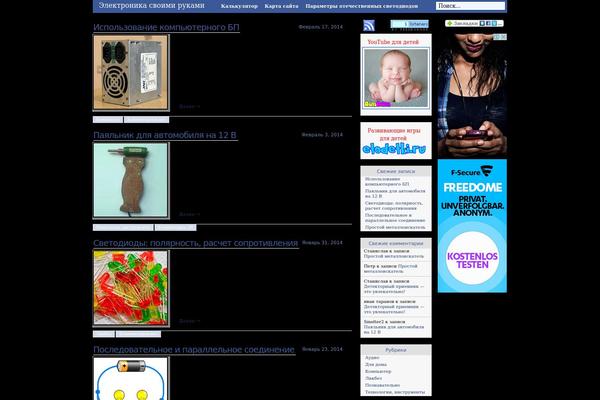The height and width of the screenshot is (400, 600).
Task: Open post Светодиоды: полярность, расчет сопротивления
Action: pos(196,243)
